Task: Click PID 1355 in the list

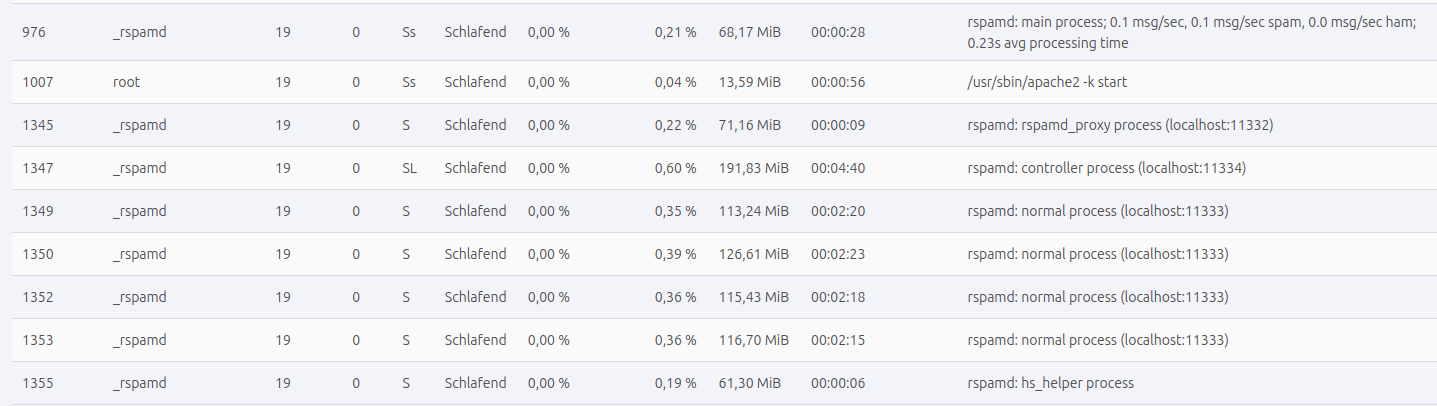Action: (37, 383)
